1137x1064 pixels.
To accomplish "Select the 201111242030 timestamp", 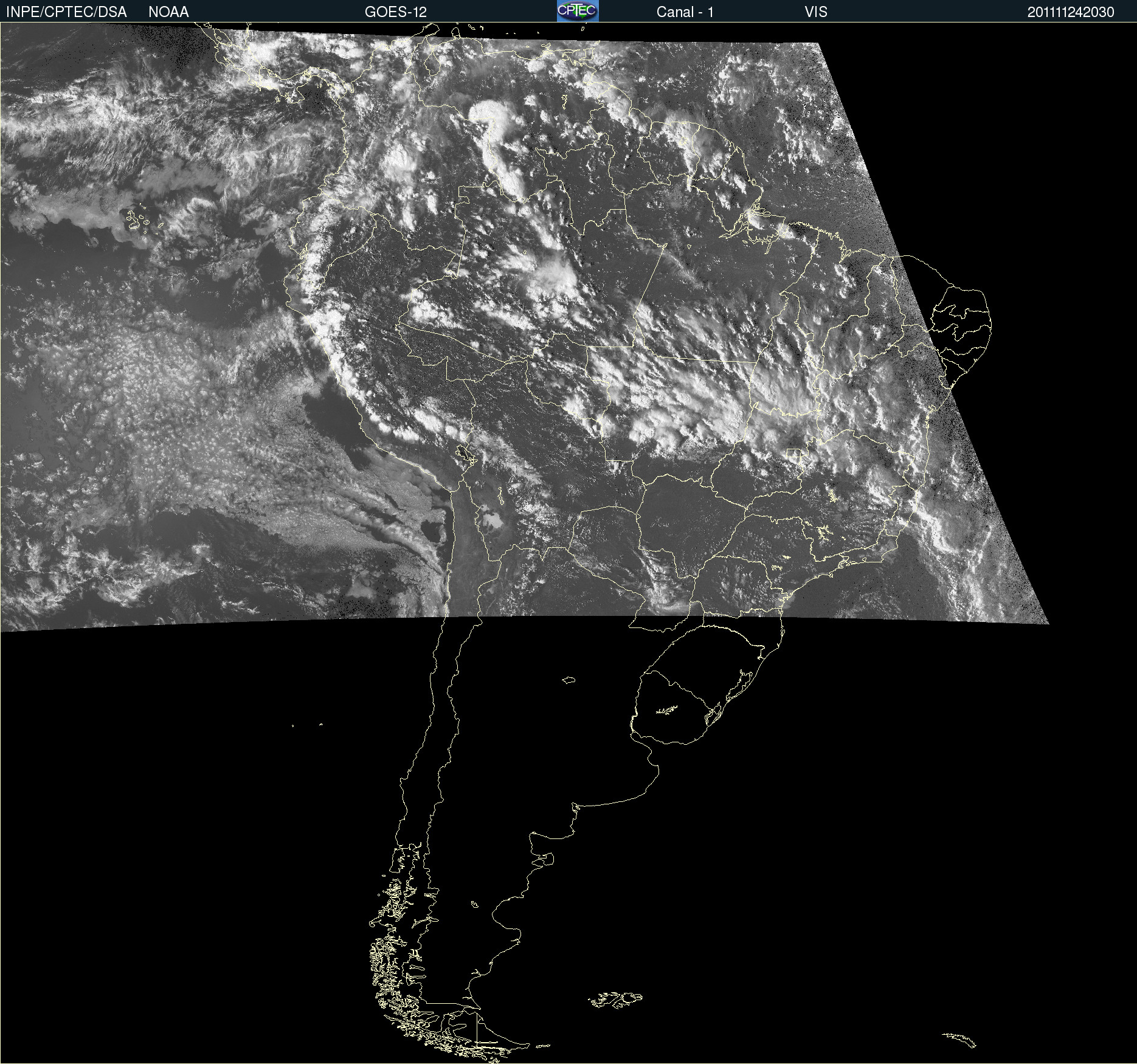I will (x=1071, y=12).
